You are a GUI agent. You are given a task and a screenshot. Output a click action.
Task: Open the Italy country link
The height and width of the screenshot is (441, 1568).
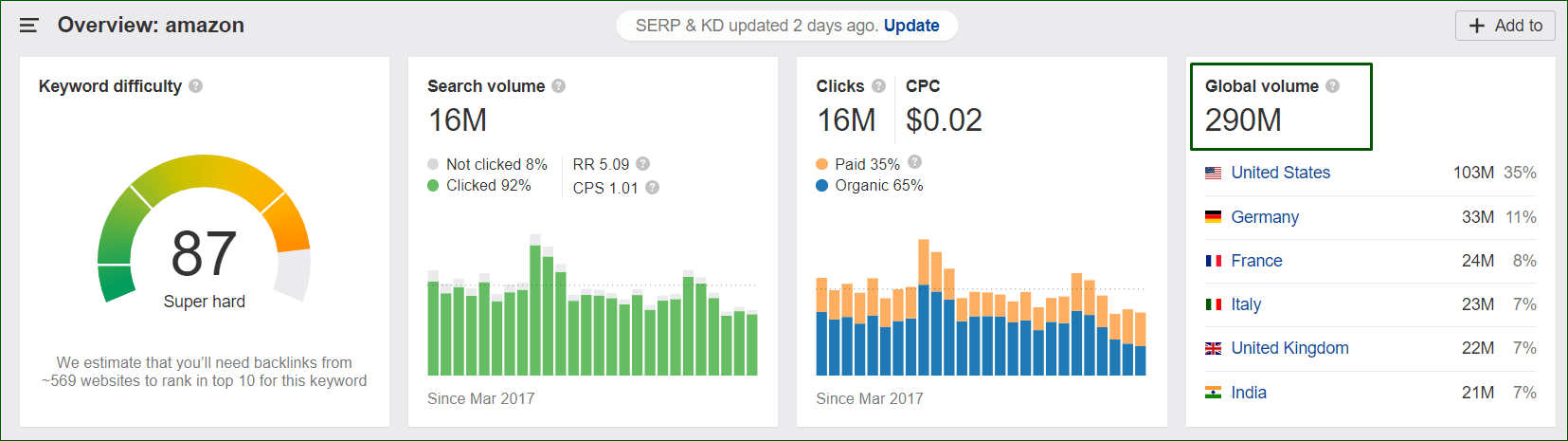pyautogui.click(x=1246, y=304)
